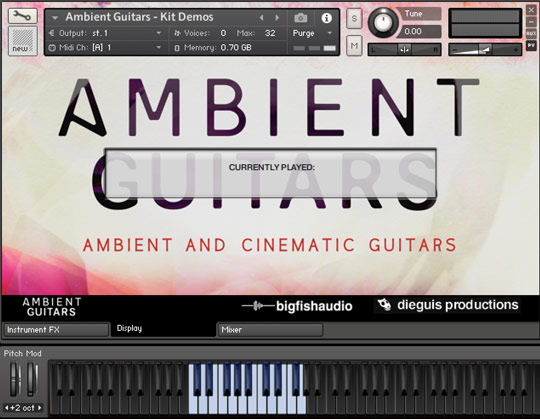Click the Voices count value 0
Viewport: 540px width, 419px height.
click(x=223, y=33)
